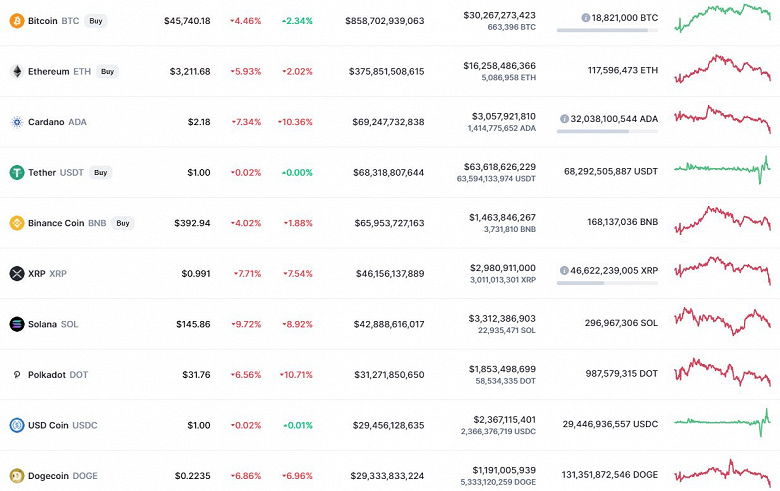Viewport: 780px width, 491px height.
Task: Click info icon beside XRP circulating supply
Action: (564, 270)
